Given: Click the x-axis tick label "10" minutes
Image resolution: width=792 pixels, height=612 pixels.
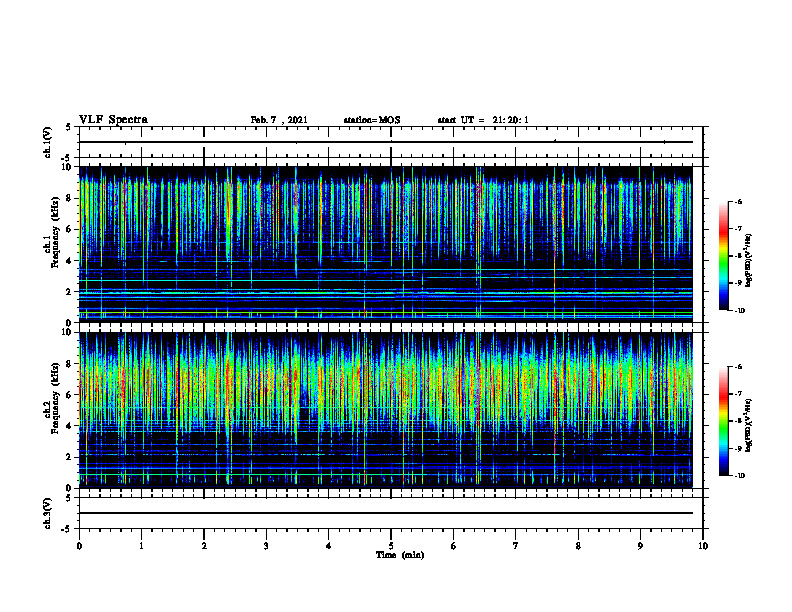Looking at the screenshot, I should click(x=703, y=546).
